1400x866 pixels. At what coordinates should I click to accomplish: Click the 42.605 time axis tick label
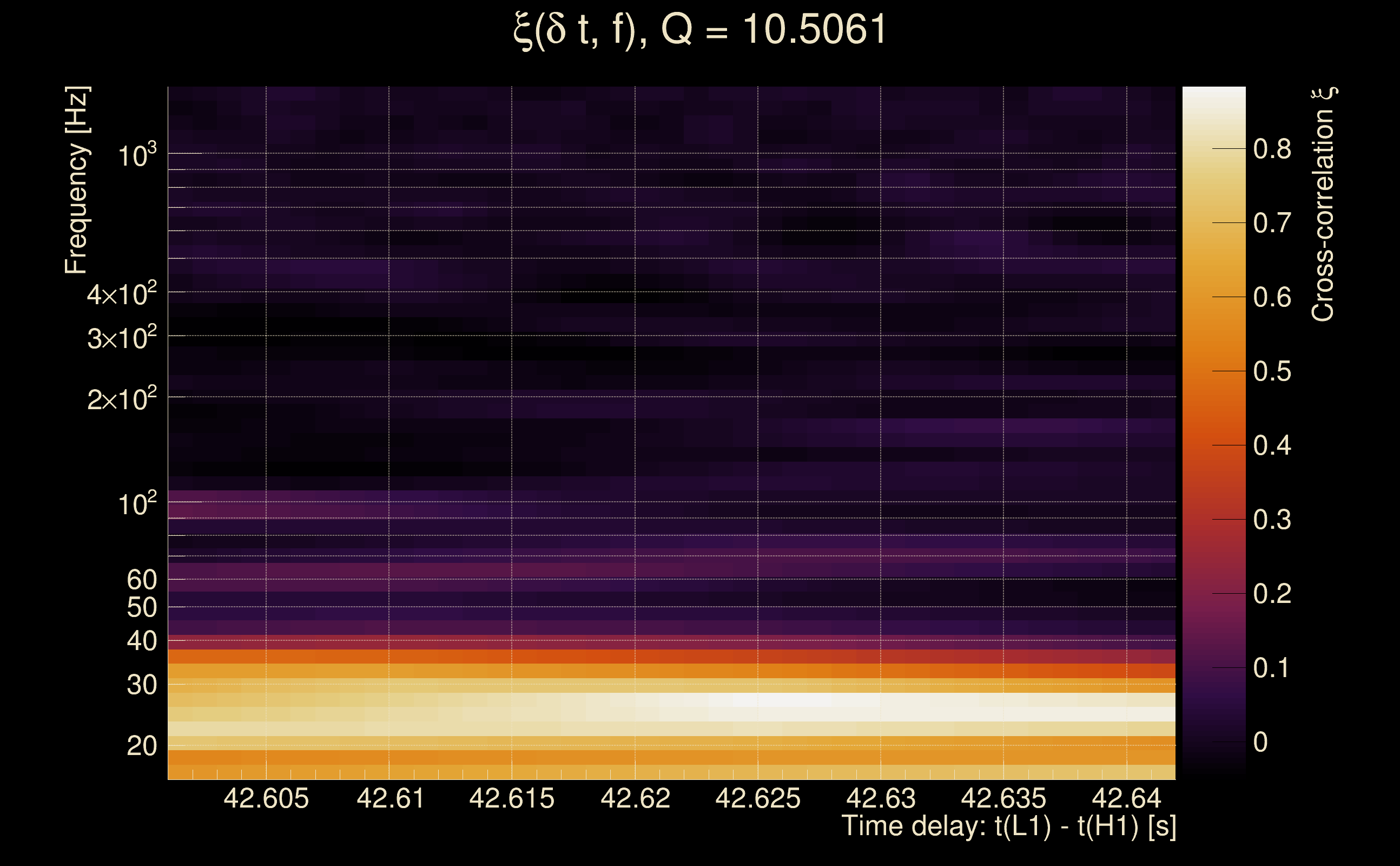[x=266, y=798]
